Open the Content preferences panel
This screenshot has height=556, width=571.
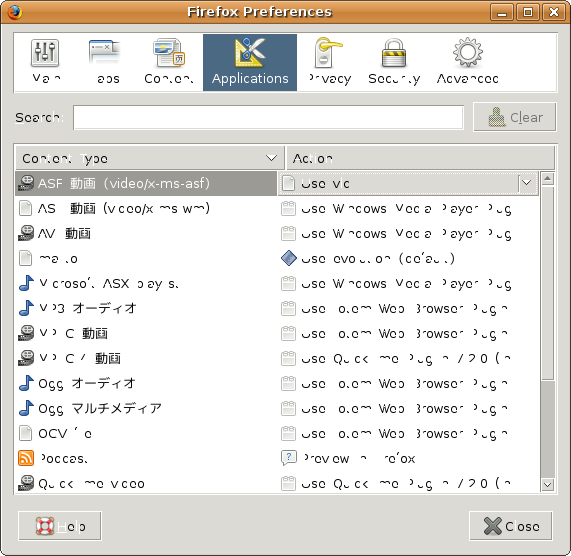point(169,62)
